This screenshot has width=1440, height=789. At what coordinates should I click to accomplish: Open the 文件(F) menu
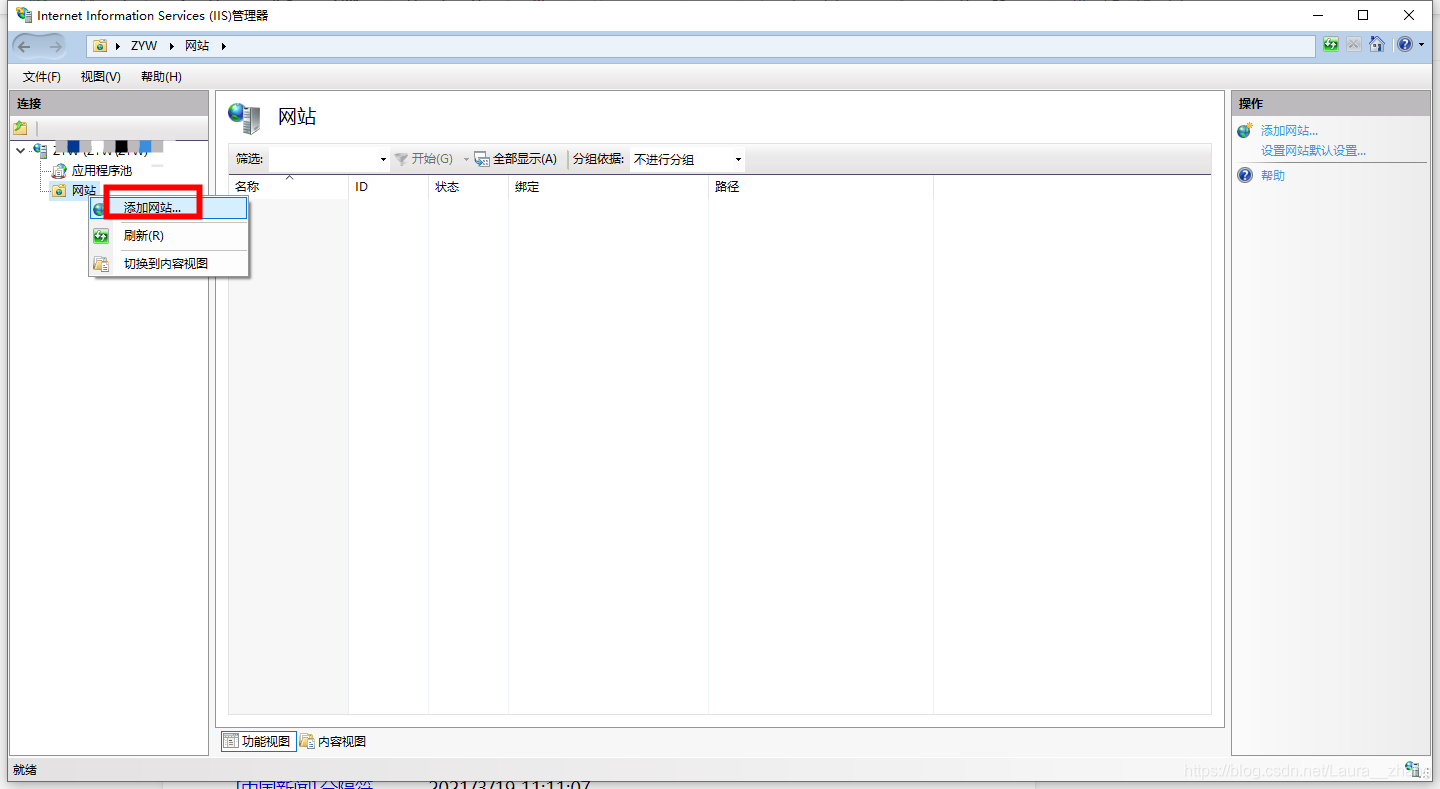click(x=42, y=77)
